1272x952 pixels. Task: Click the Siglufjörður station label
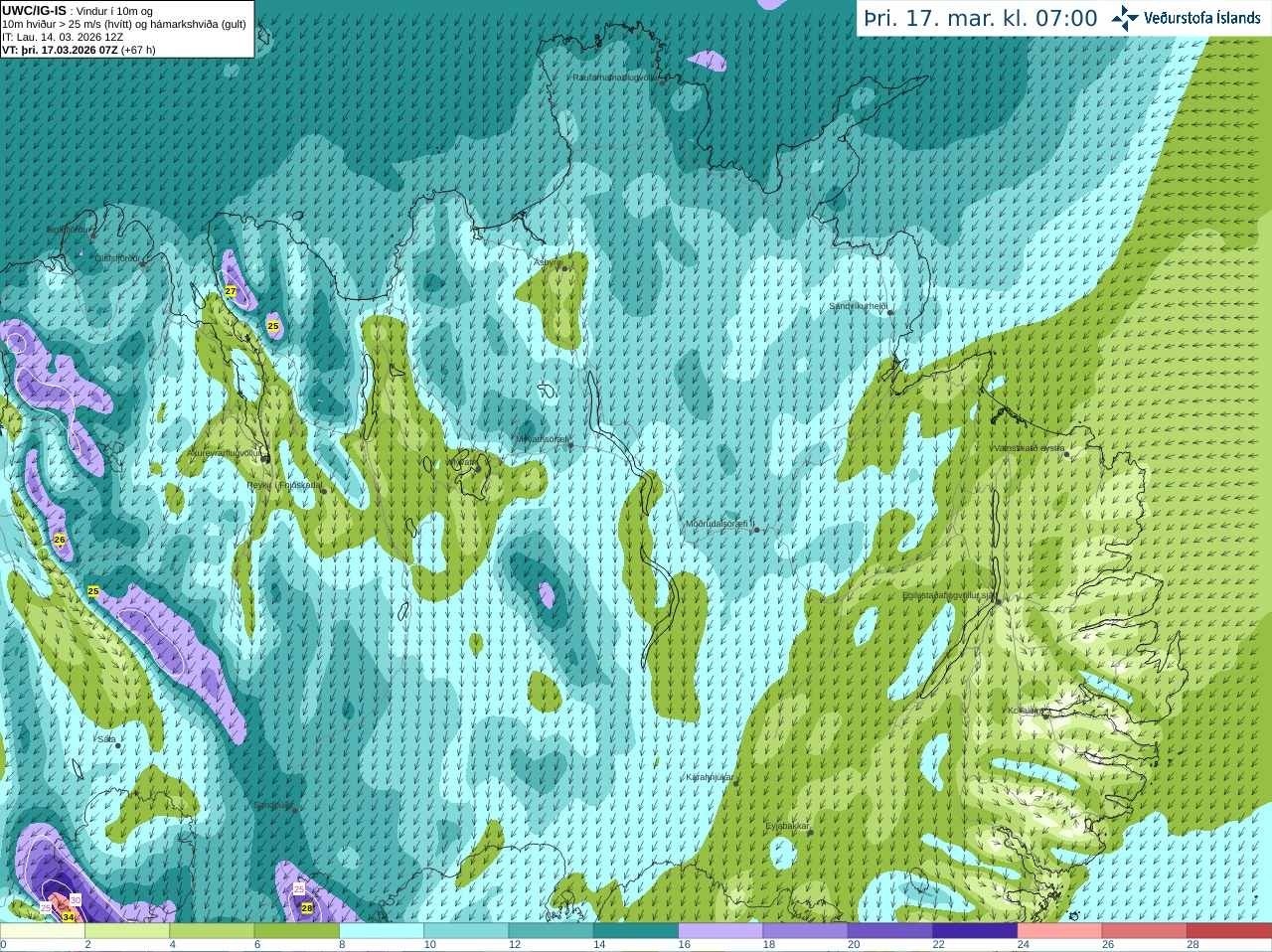[x=69, y=230]
